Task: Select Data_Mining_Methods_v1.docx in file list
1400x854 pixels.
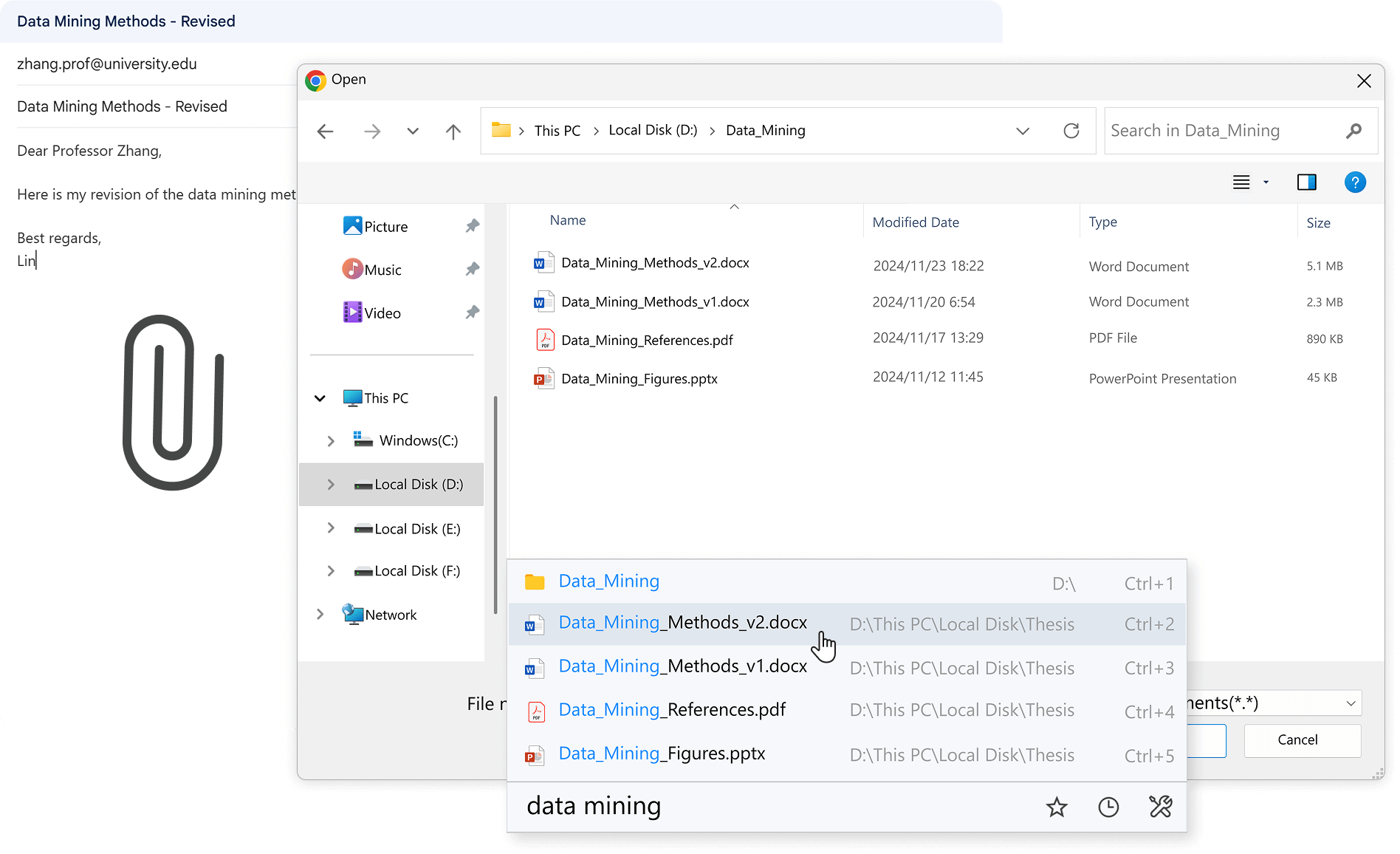Action: (x=938, y=302)
